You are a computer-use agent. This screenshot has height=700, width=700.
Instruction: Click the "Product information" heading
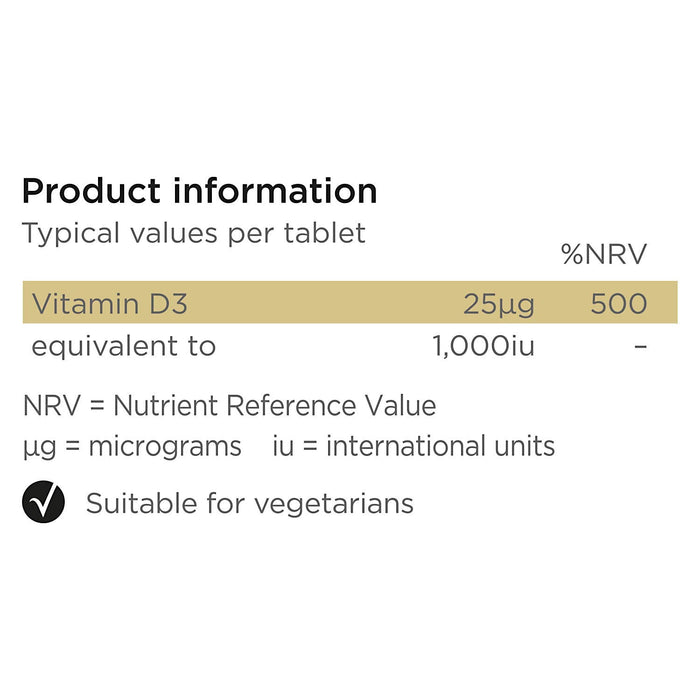[x=200, y=190]
